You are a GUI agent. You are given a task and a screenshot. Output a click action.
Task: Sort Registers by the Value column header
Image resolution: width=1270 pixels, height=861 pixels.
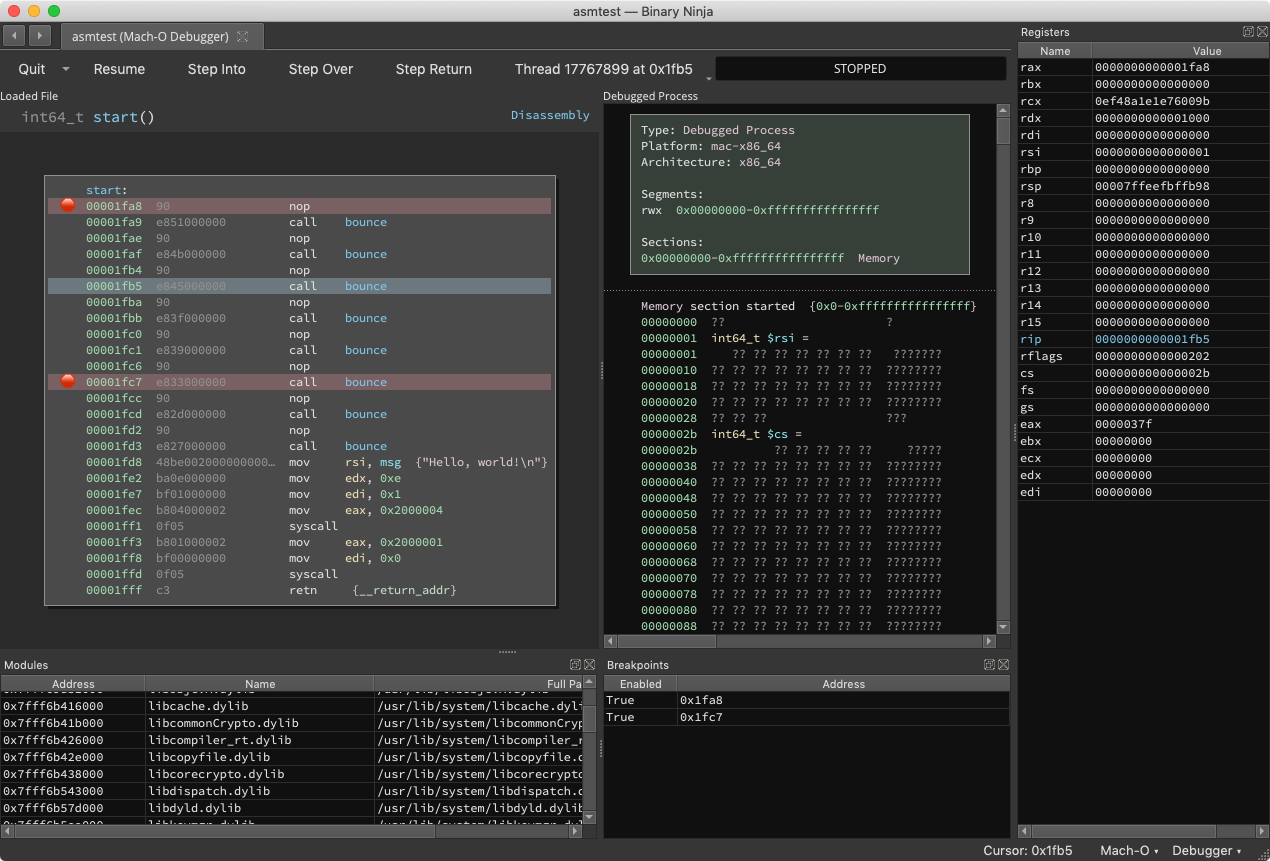click(x=1180, y=50)
